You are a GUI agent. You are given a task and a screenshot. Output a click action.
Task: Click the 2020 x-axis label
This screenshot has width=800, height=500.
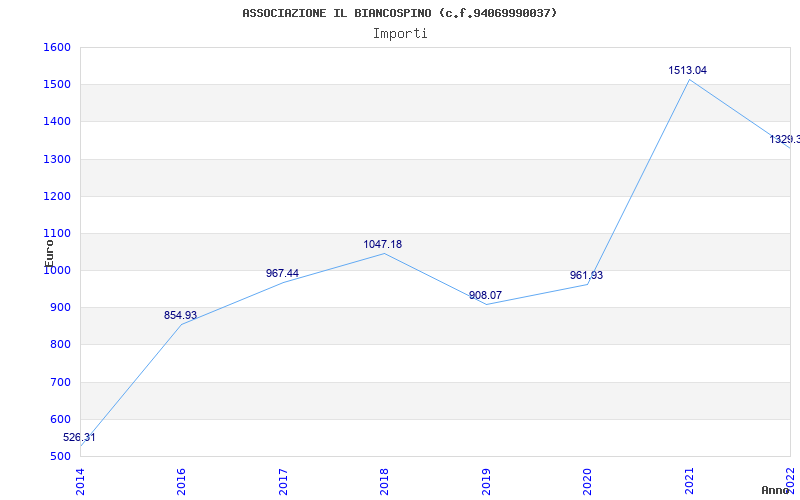[587, 482]
